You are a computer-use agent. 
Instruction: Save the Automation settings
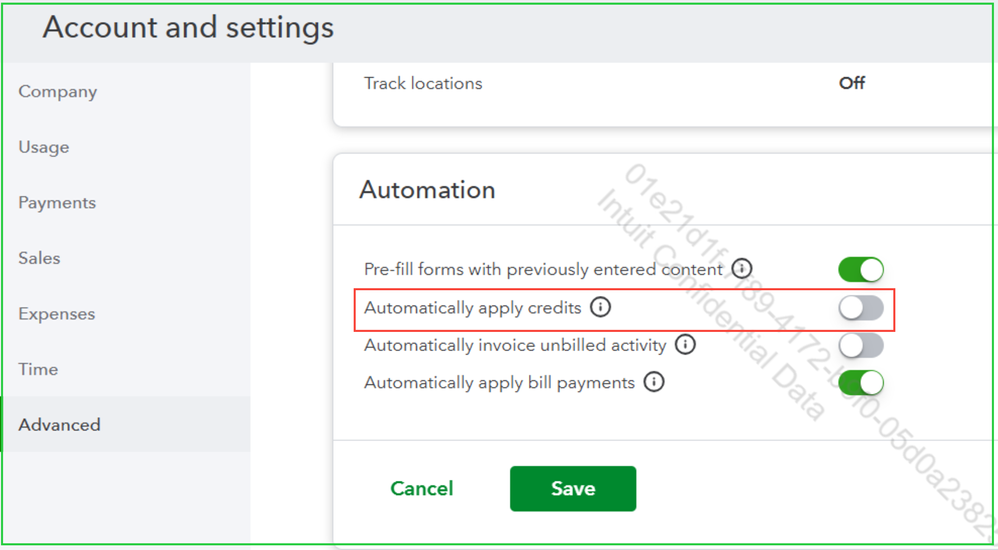(573, 489)
